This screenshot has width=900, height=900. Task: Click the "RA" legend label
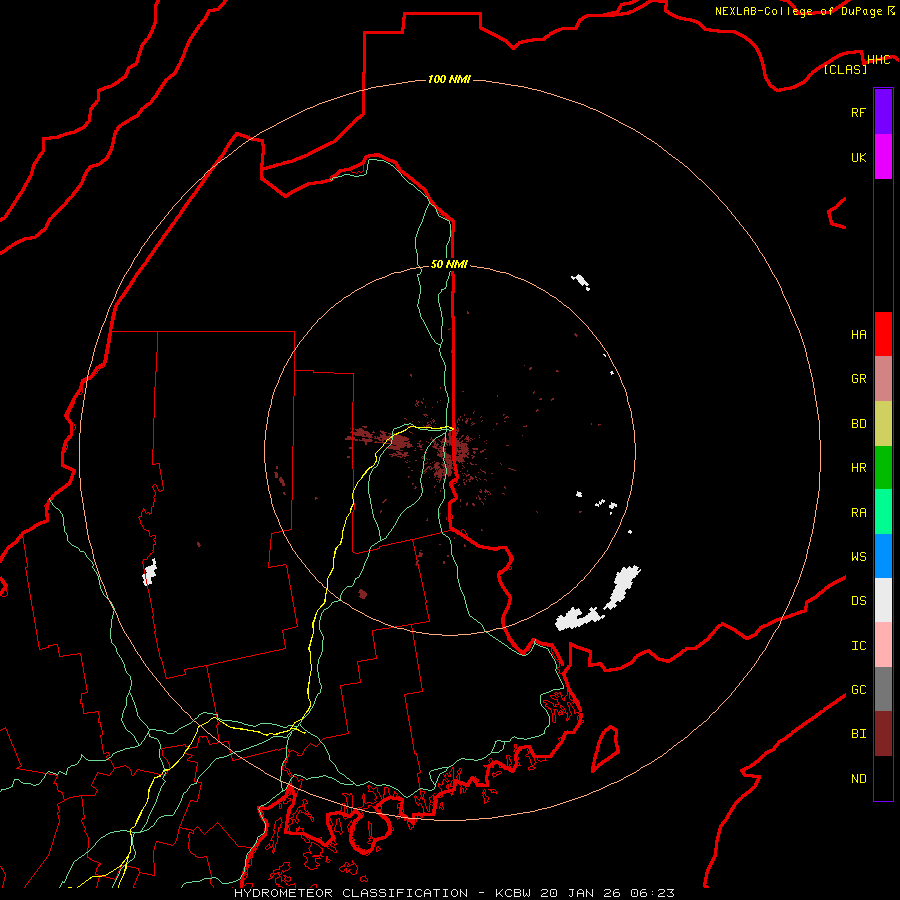click(x=858, y=513)
